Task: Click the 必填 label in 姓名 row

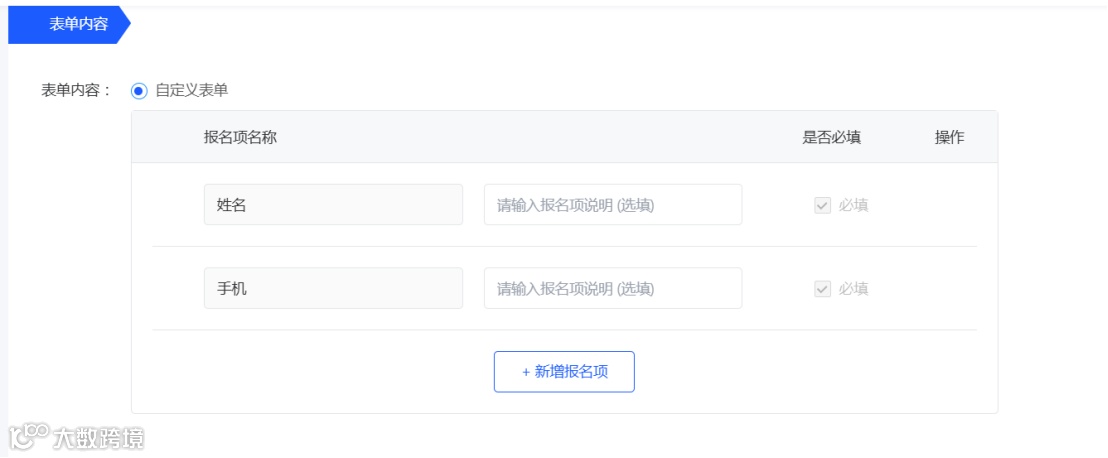Action: click(853, 205)
